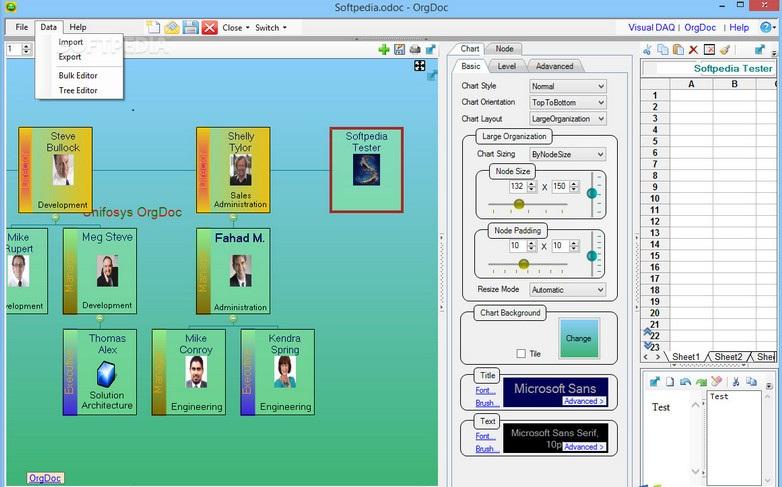Click the green plus add node icon
Viewport: 782px width, 487px height.
[x=384, y=49]
